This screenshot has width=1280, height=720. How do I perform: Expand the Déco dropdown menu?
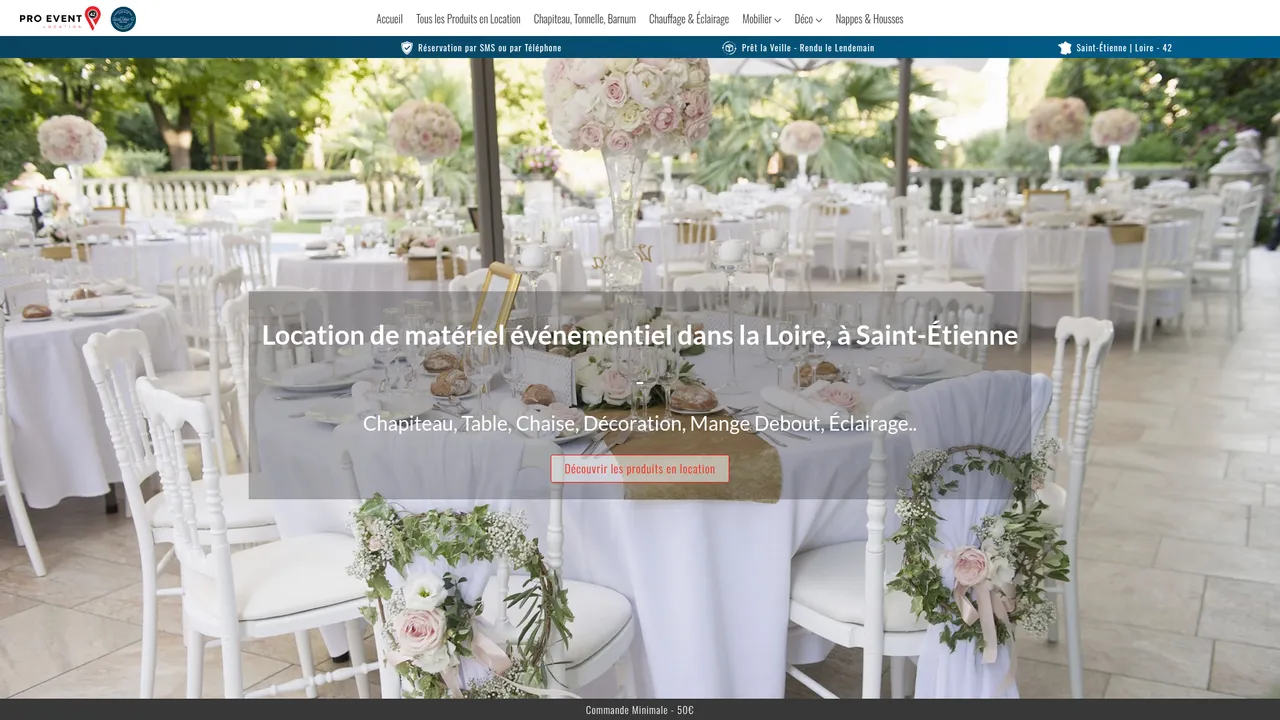tap(808, 19)
